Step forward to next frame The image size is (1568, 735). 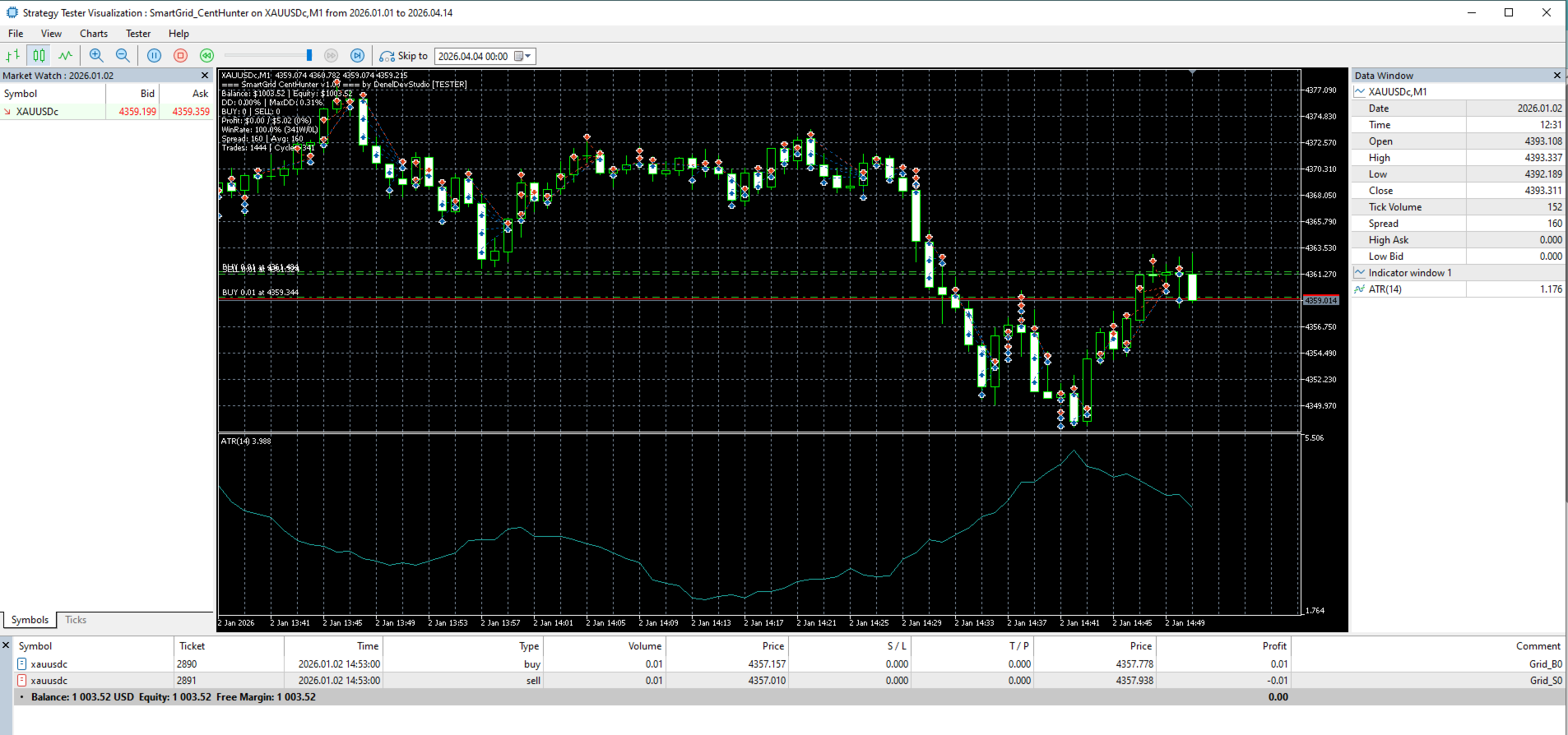pos(357,56)
